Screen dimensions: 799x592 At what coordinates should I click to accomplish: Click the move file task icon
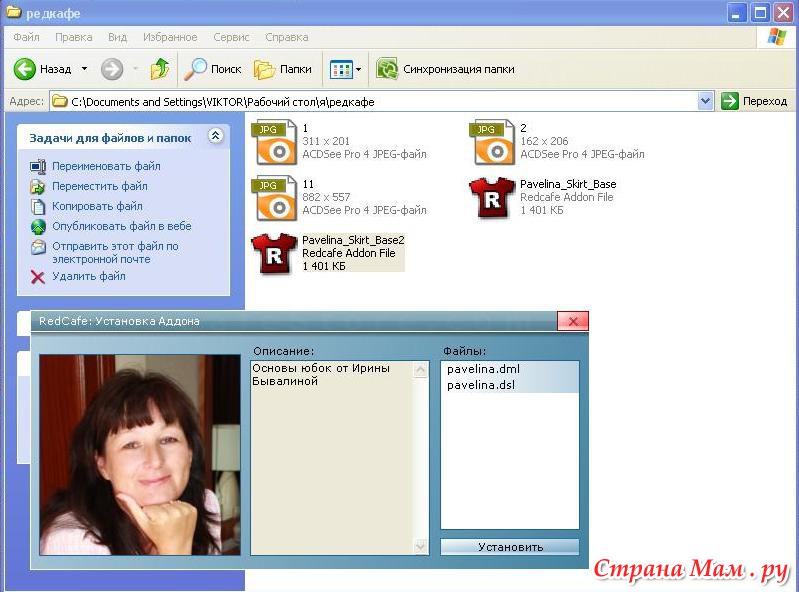coord(38,186)
